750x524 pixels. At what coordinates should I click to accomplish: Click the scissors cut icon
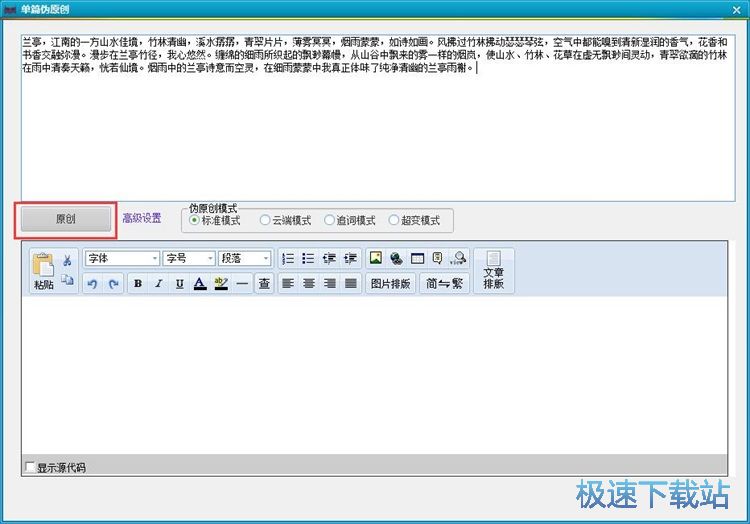[67, 261]
